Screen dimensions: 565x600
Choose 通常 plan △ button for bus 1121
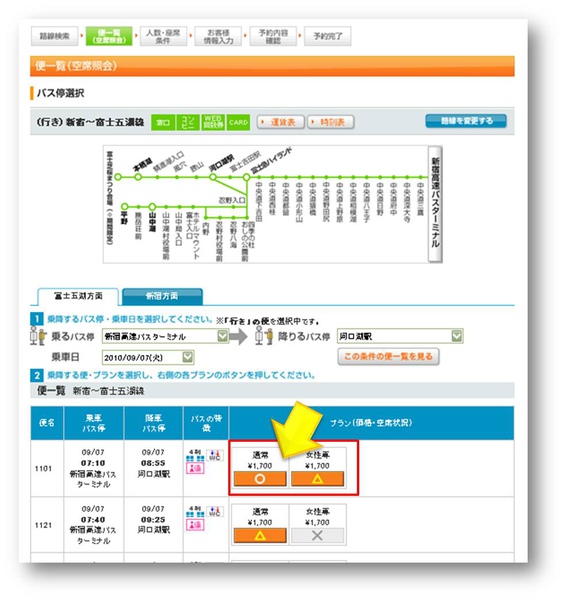(260, 536)
